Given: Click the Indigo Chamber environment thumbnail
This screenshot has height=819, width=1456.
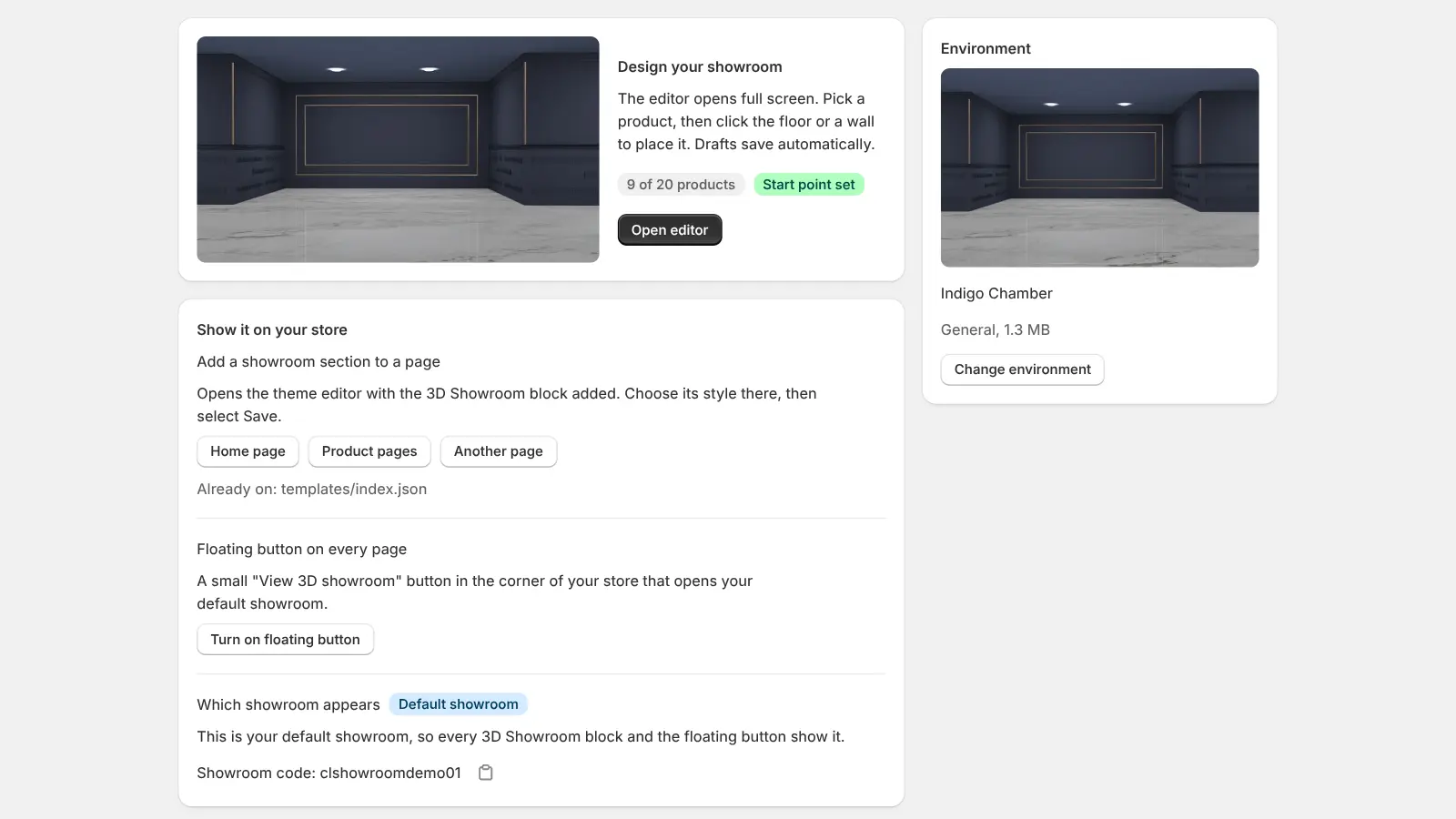Looking at the screenshot, I should tap(1099, 167).
